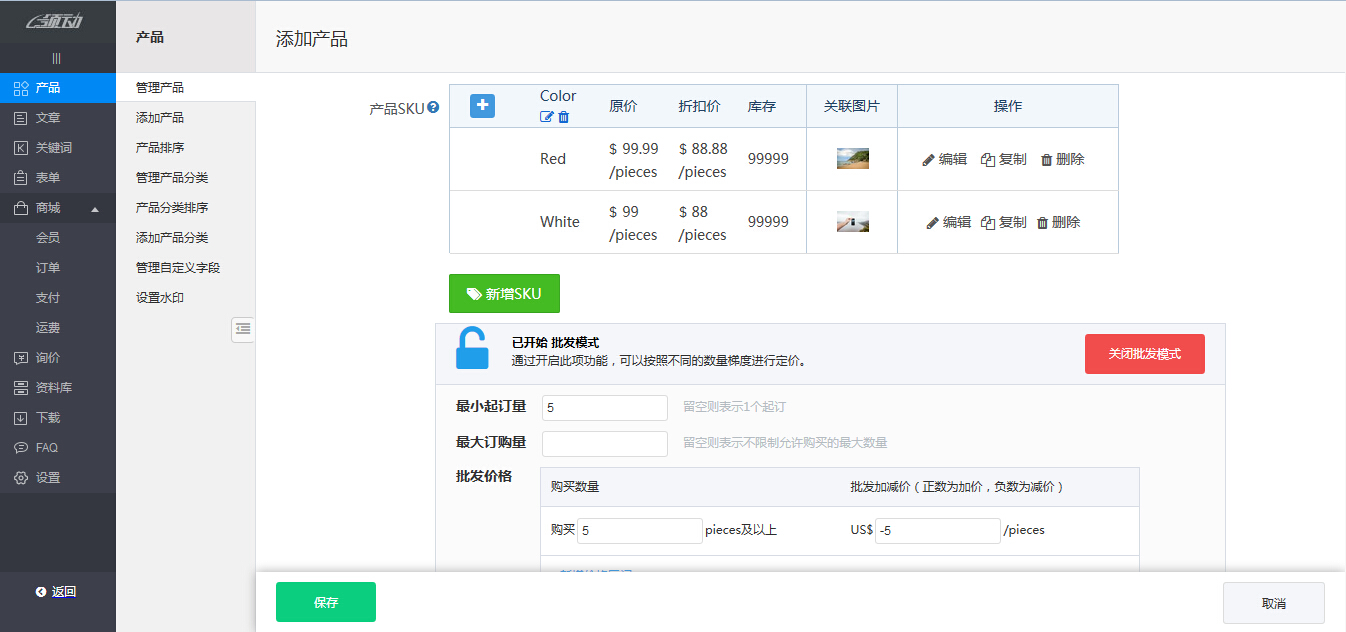Click the blue plus to add a SKU attribute
This screenshot has height=632, width=1346.
coord(482,104)
